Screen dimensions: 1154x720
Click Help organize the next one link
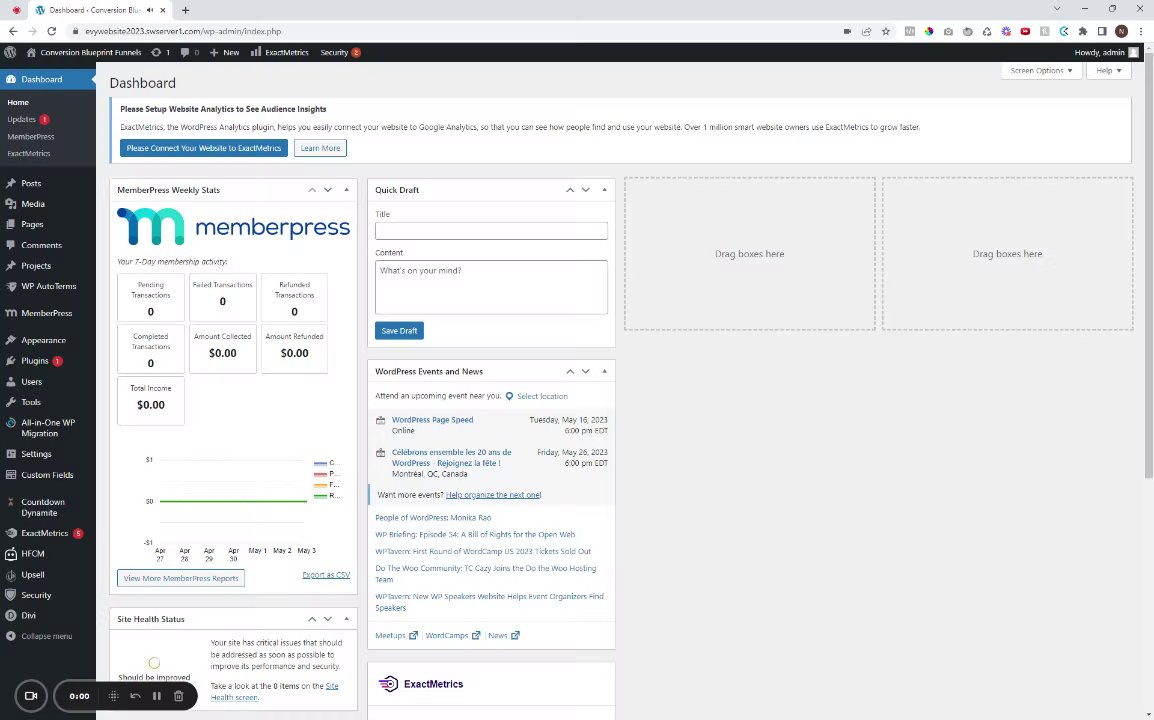tap(493, 495)
